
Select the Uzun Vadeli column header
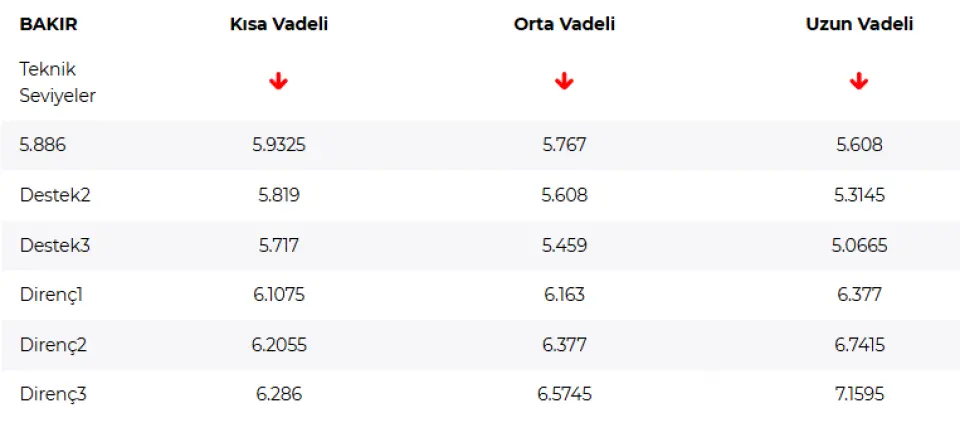[x=859, y=25]
